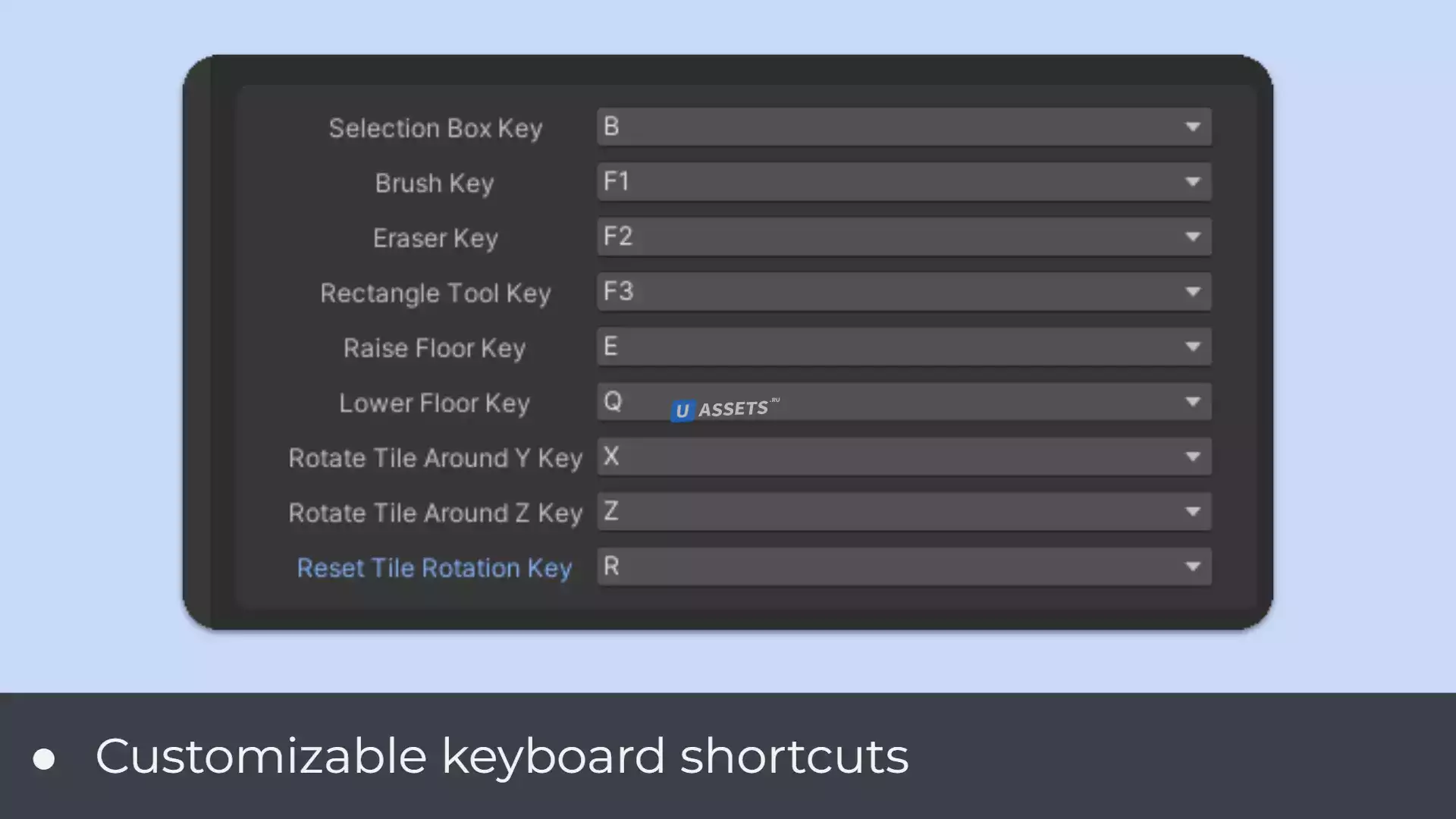Click the Raise Floor Key label
Screen dimensions: 1456x819
tap(435, 348)
